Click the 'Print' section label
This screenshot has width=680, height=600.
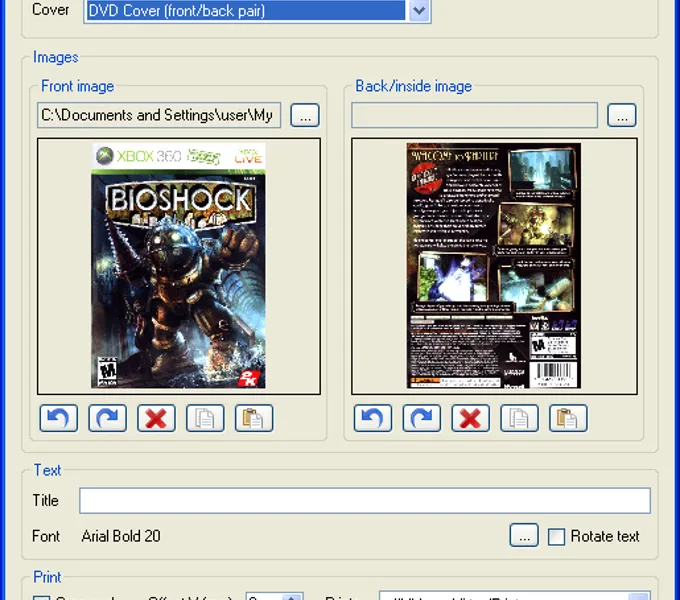tap(48, 577)
